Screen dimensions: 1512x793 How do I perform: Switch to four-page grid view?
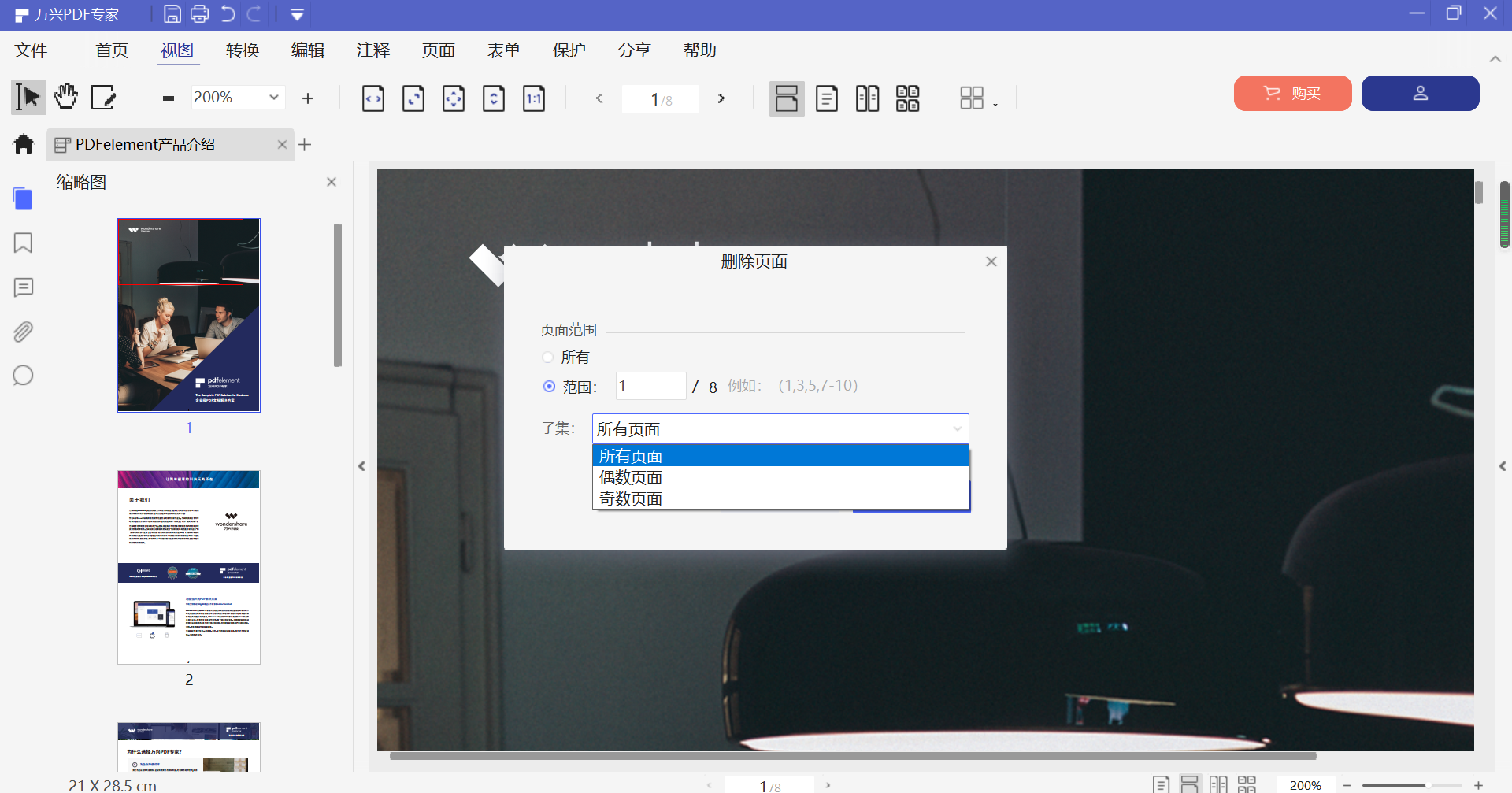tap(908, 98)
